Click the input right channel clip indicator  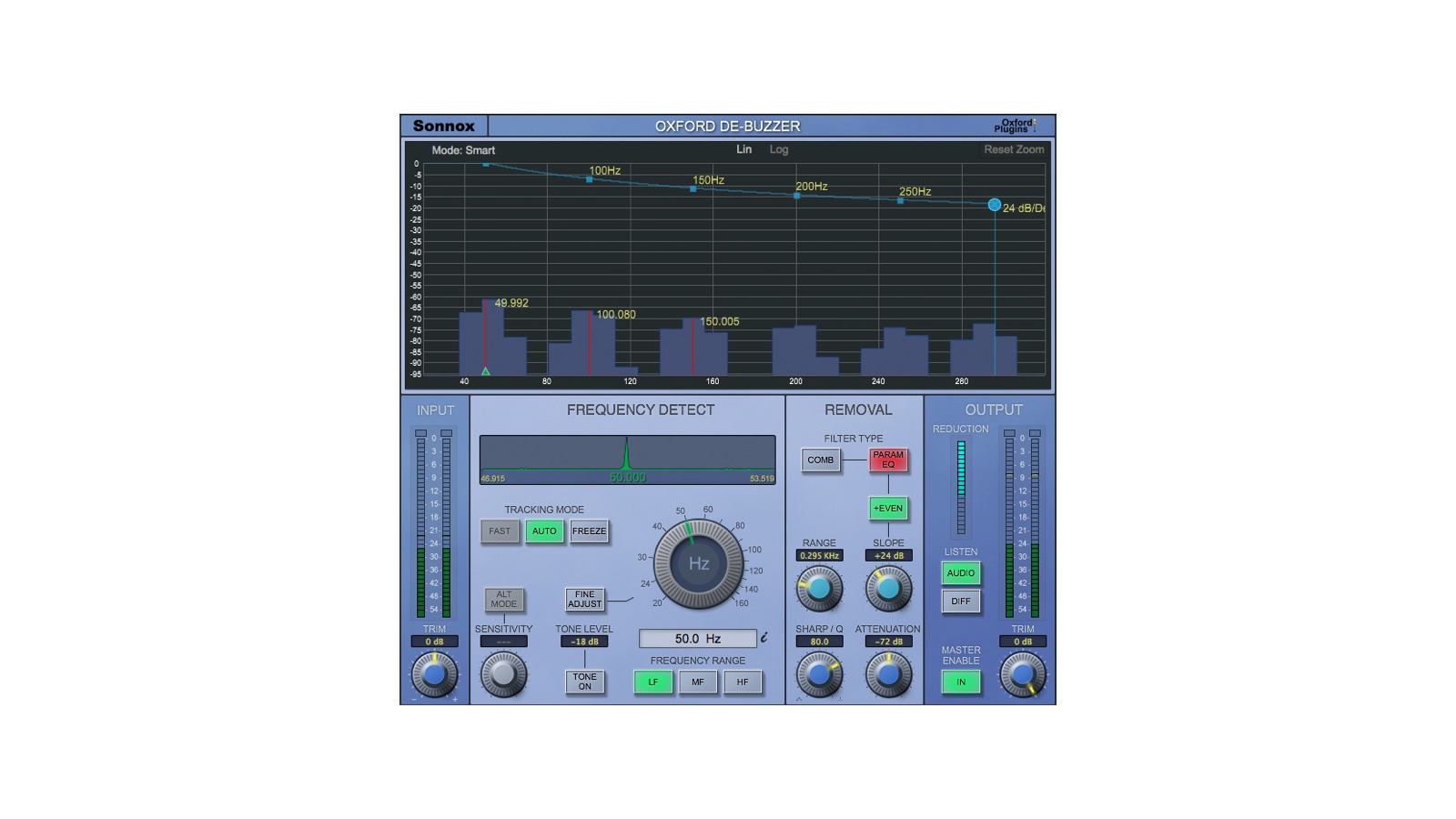pyautogui.click(x=446, y=433)
